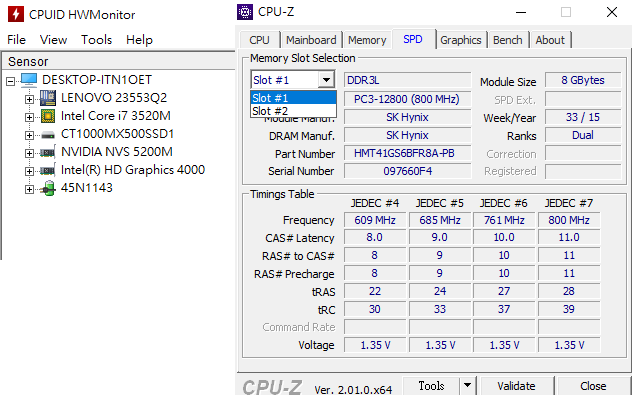Click the DDR3L memory type field

[x=407, y=80]
